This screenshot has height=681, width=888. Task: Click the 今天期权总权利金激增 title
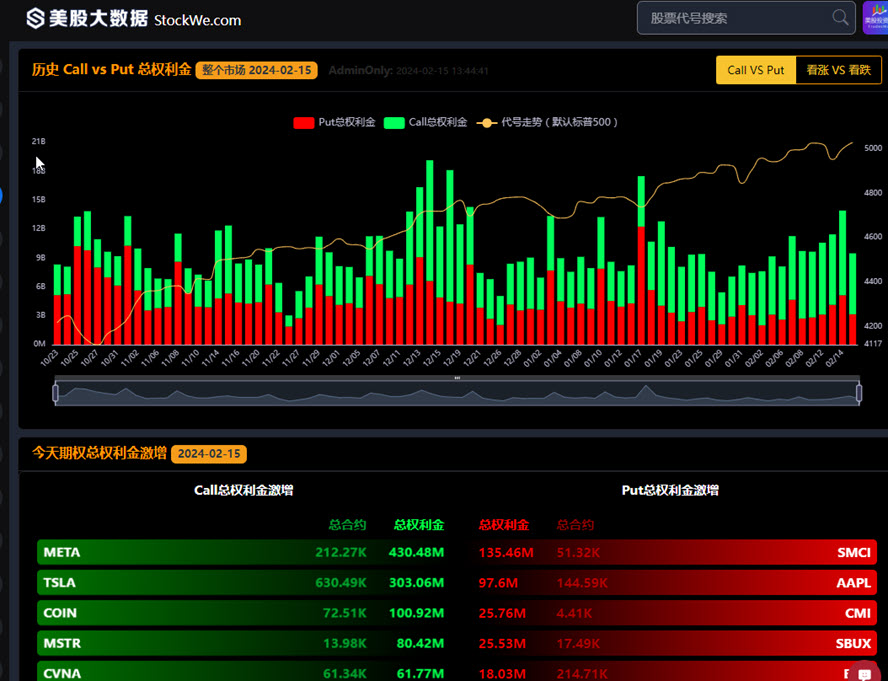[100, 453]
